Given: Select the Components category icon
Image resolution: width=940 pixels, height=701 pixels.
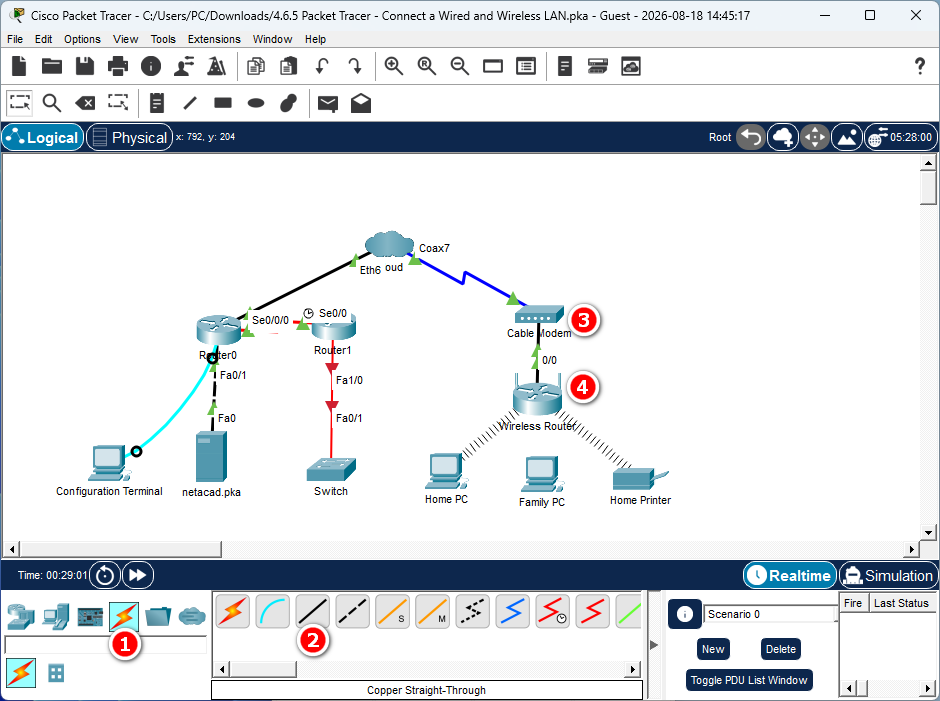Looking at the screenshot, I should [x=90, y=616].
